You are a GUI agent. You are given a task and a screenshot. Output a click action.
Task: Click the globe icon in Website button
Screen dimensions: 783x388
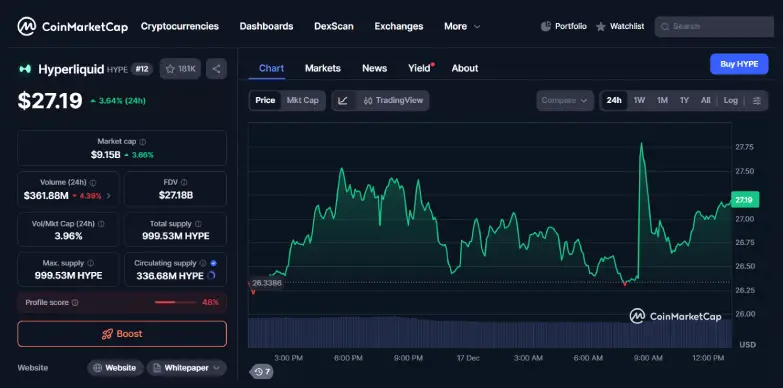[x=97, y=368]
